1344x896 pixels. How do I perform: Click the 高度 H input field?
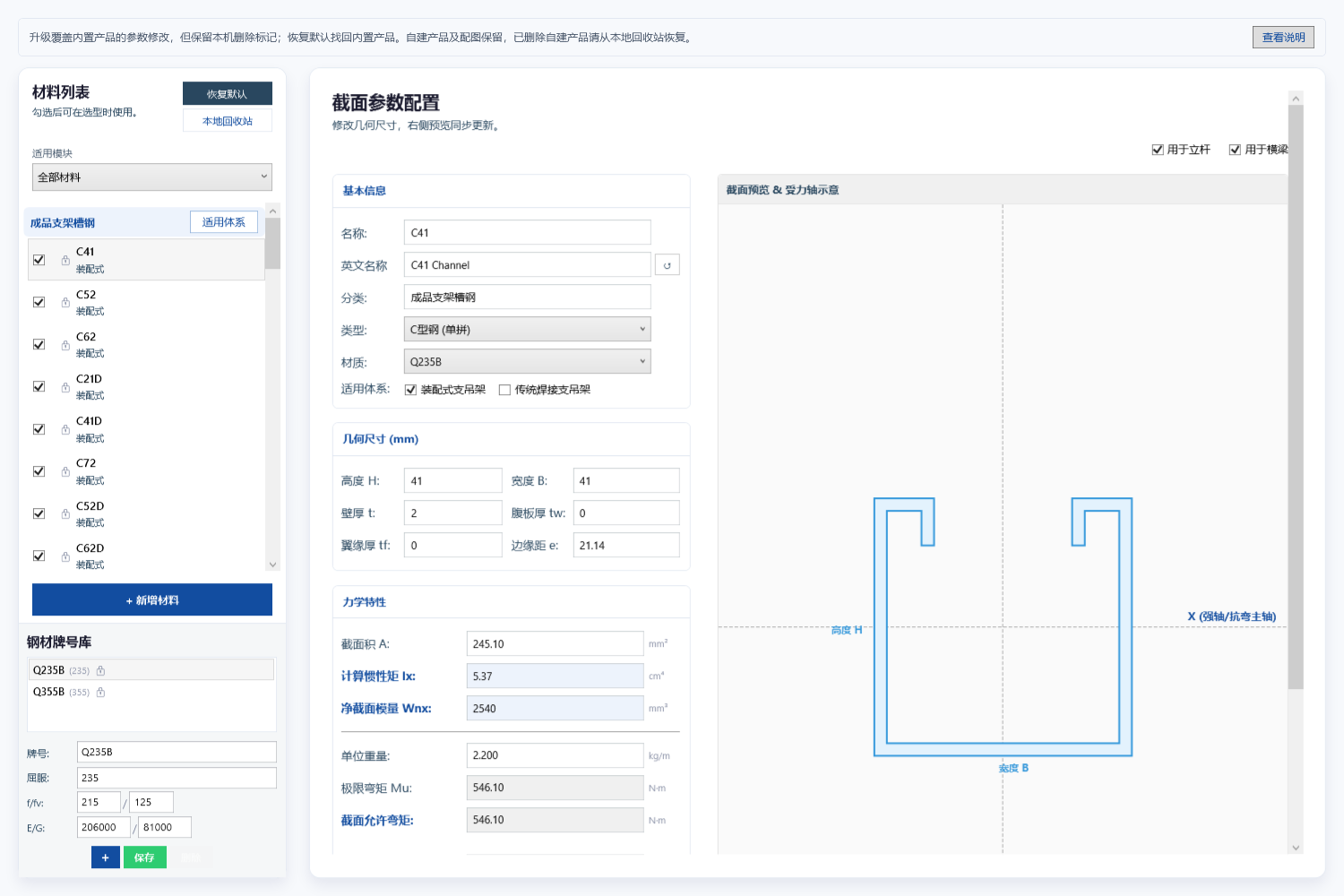tap(453, 481)
